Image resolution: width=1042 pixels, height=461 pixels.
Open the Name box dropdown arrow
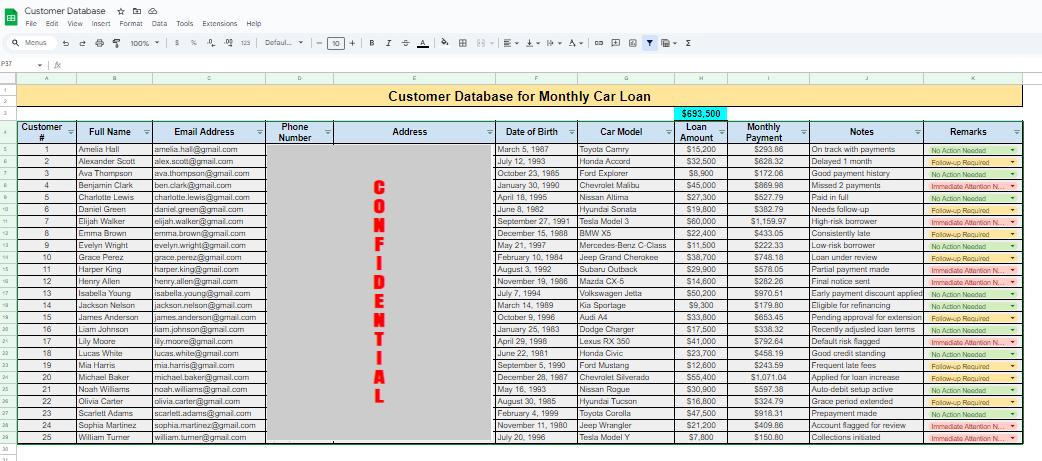[40, 65]
